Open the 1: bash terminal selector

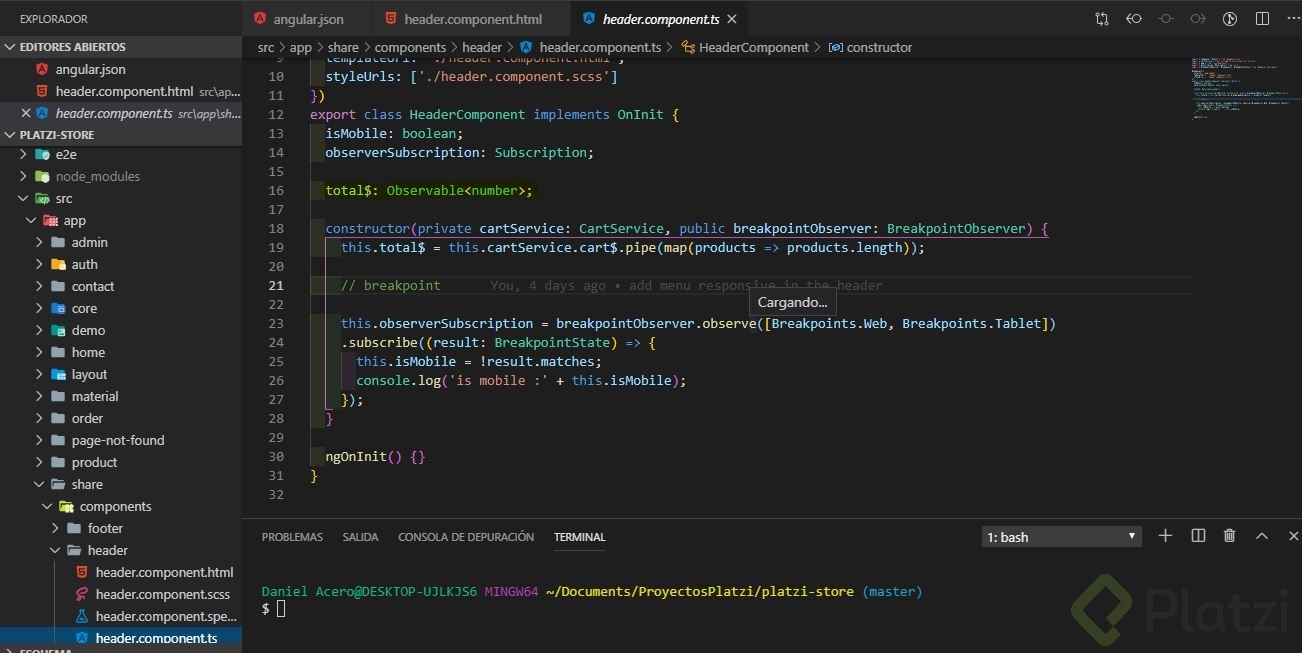1062,537
